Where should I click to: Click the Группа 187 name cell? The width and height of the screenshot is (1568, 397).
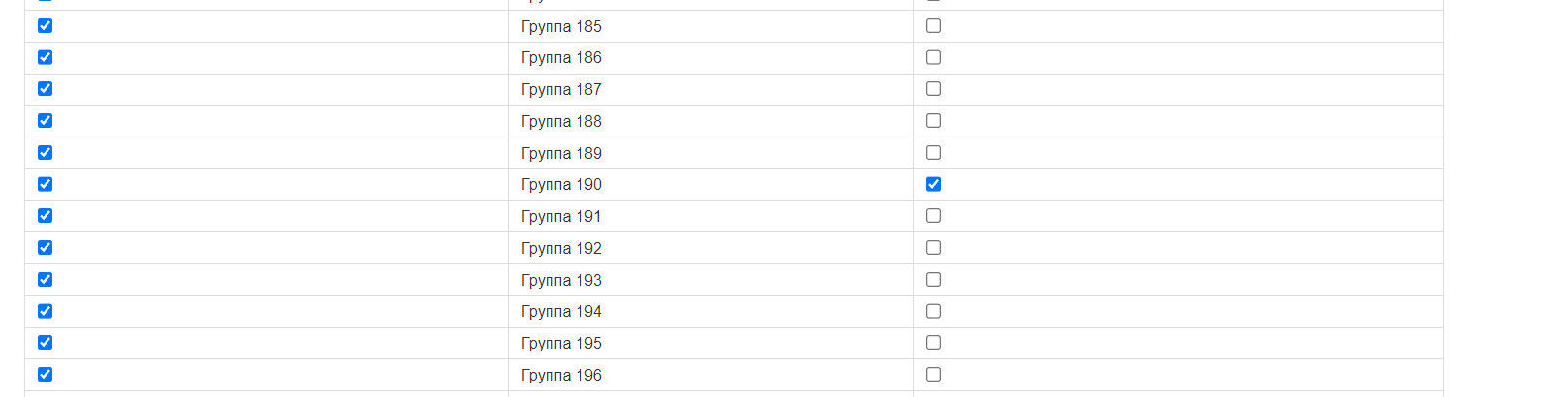tap(561, 89)
